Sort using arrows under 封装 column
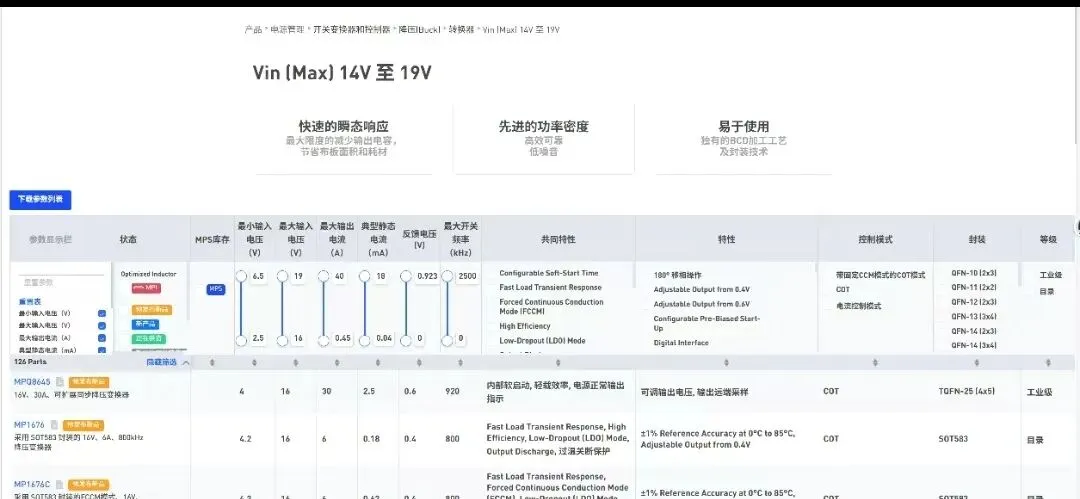The image size is (1080, 499). pyautogui.click(x=976, y=363)
